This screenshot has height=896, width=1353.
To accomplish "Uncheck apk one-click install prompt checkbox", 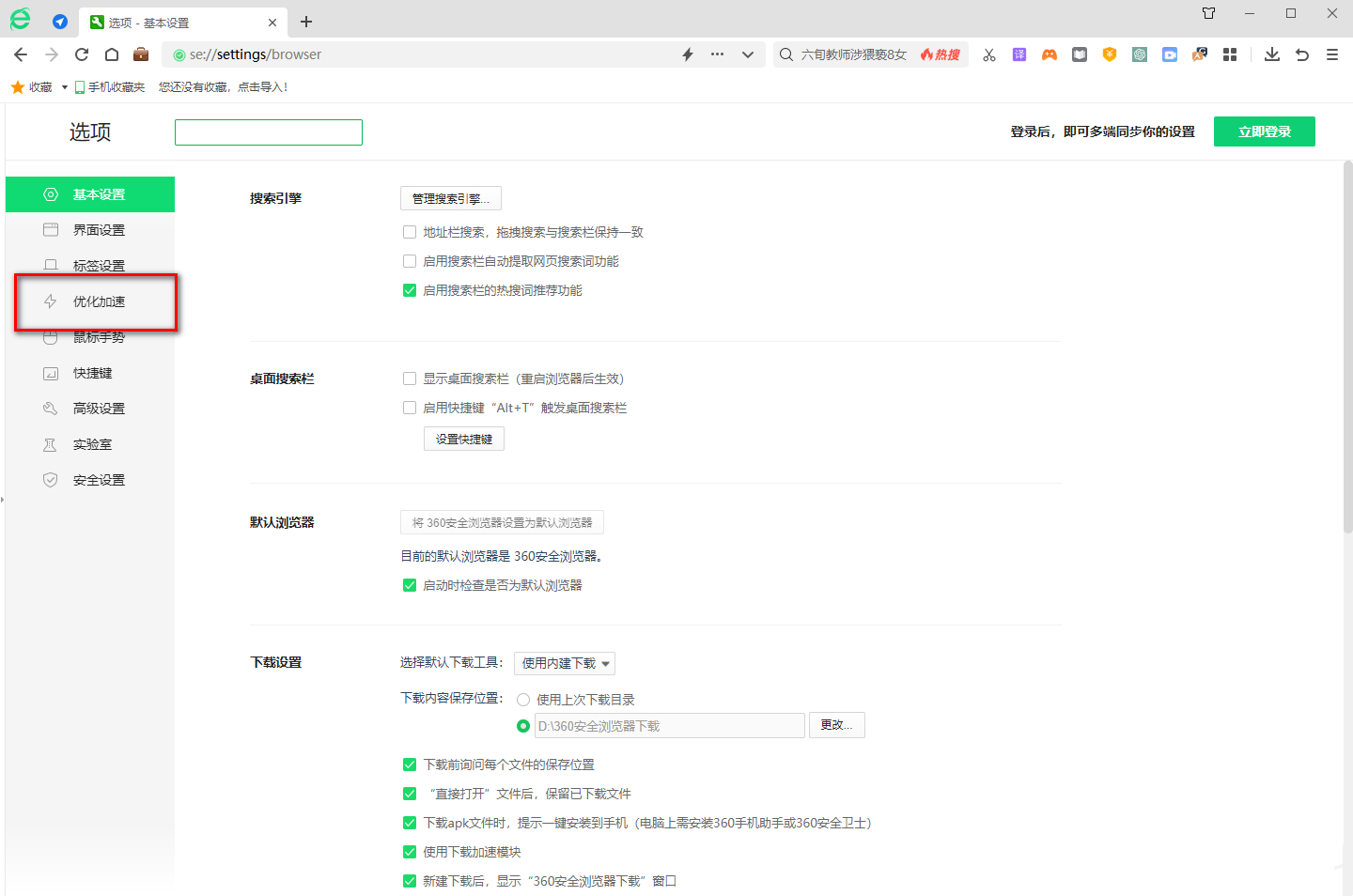I will [410, 823].
